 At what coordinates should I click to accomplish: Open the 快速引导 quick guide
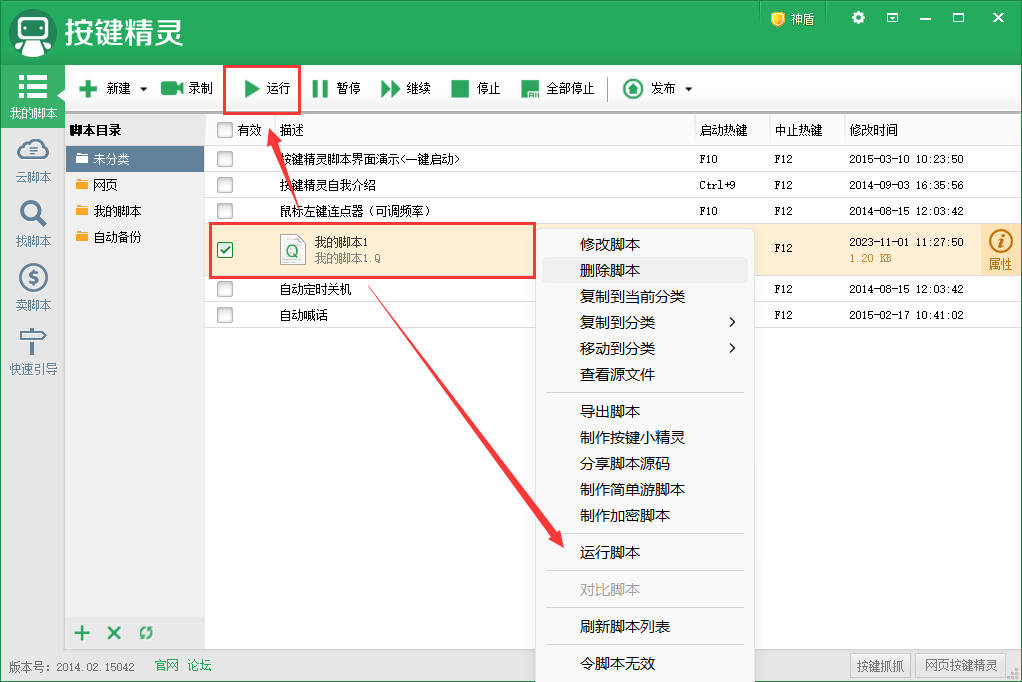tap(33, 352)
